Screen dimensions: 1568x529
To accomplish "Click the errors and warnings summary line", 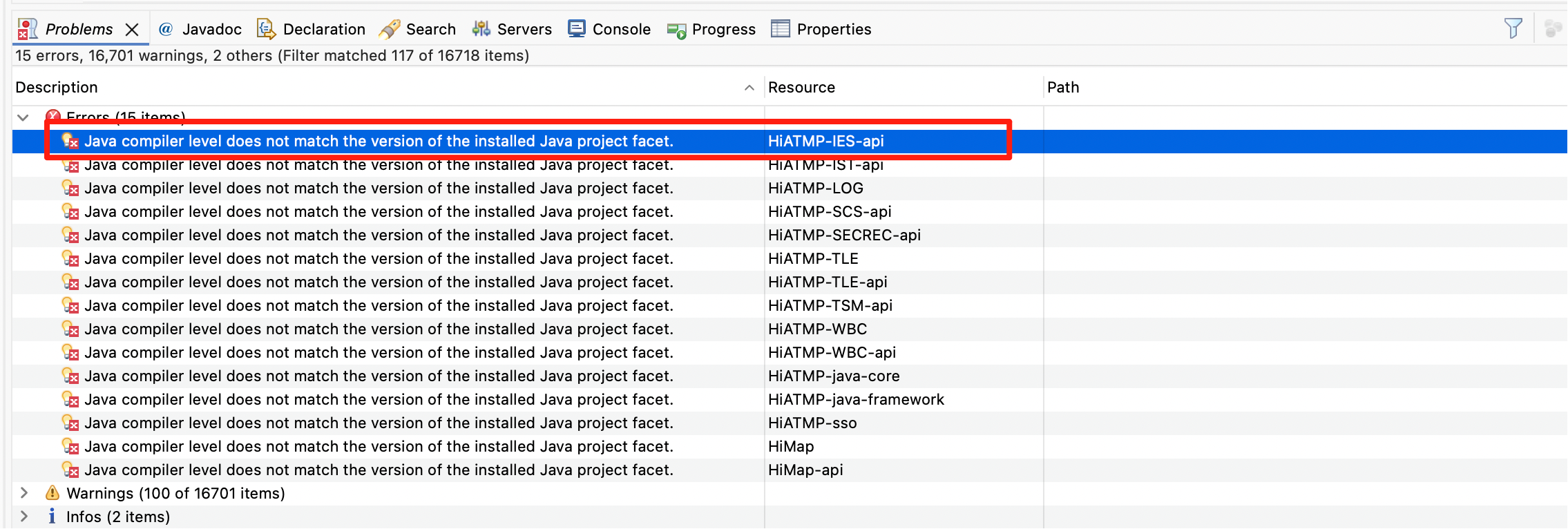I will point(272,55).
